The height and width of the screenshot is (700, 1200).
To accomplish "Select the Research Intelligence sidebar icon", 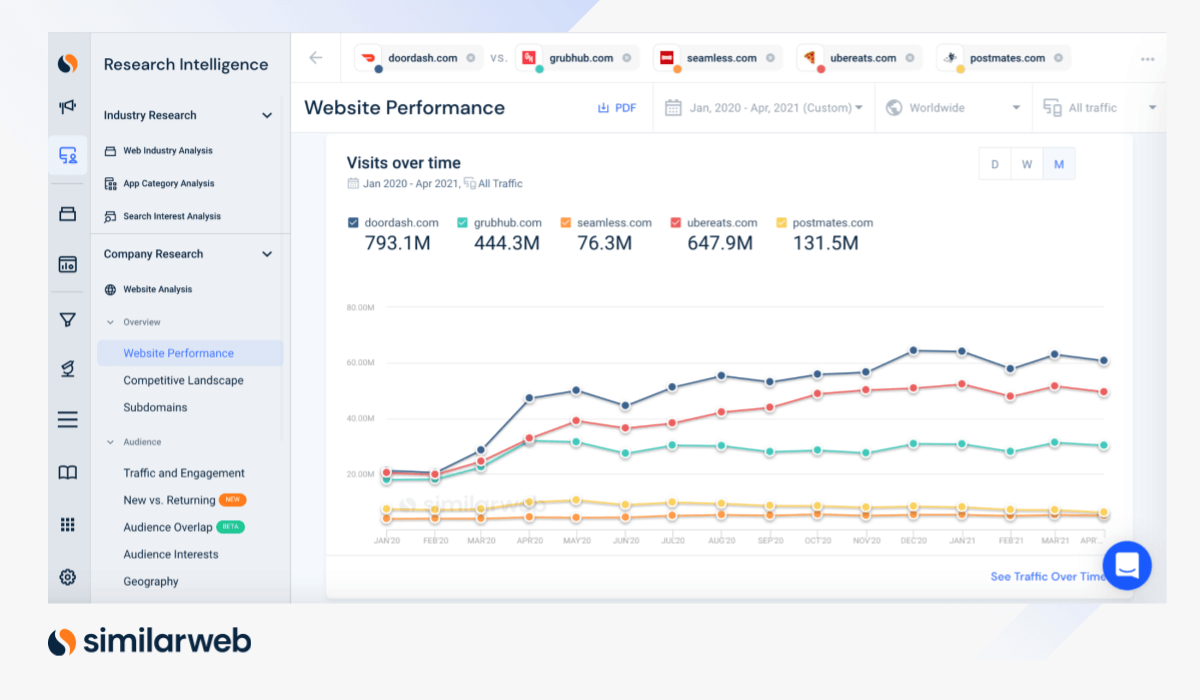I will tap(67, 155).
